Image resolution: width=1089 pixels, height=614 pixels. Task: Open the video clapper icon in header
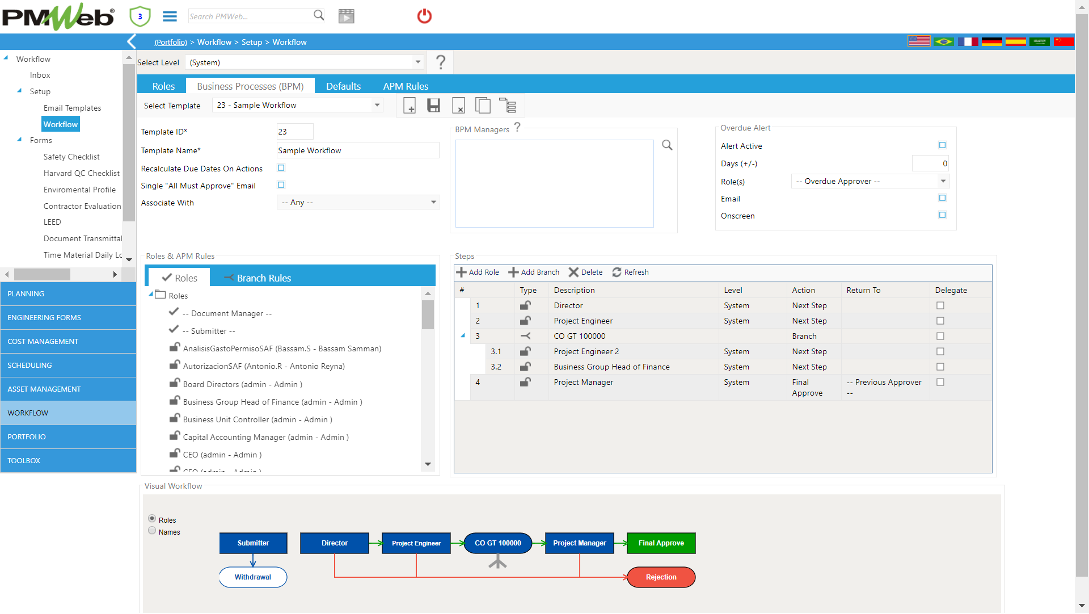click(346, 15)
